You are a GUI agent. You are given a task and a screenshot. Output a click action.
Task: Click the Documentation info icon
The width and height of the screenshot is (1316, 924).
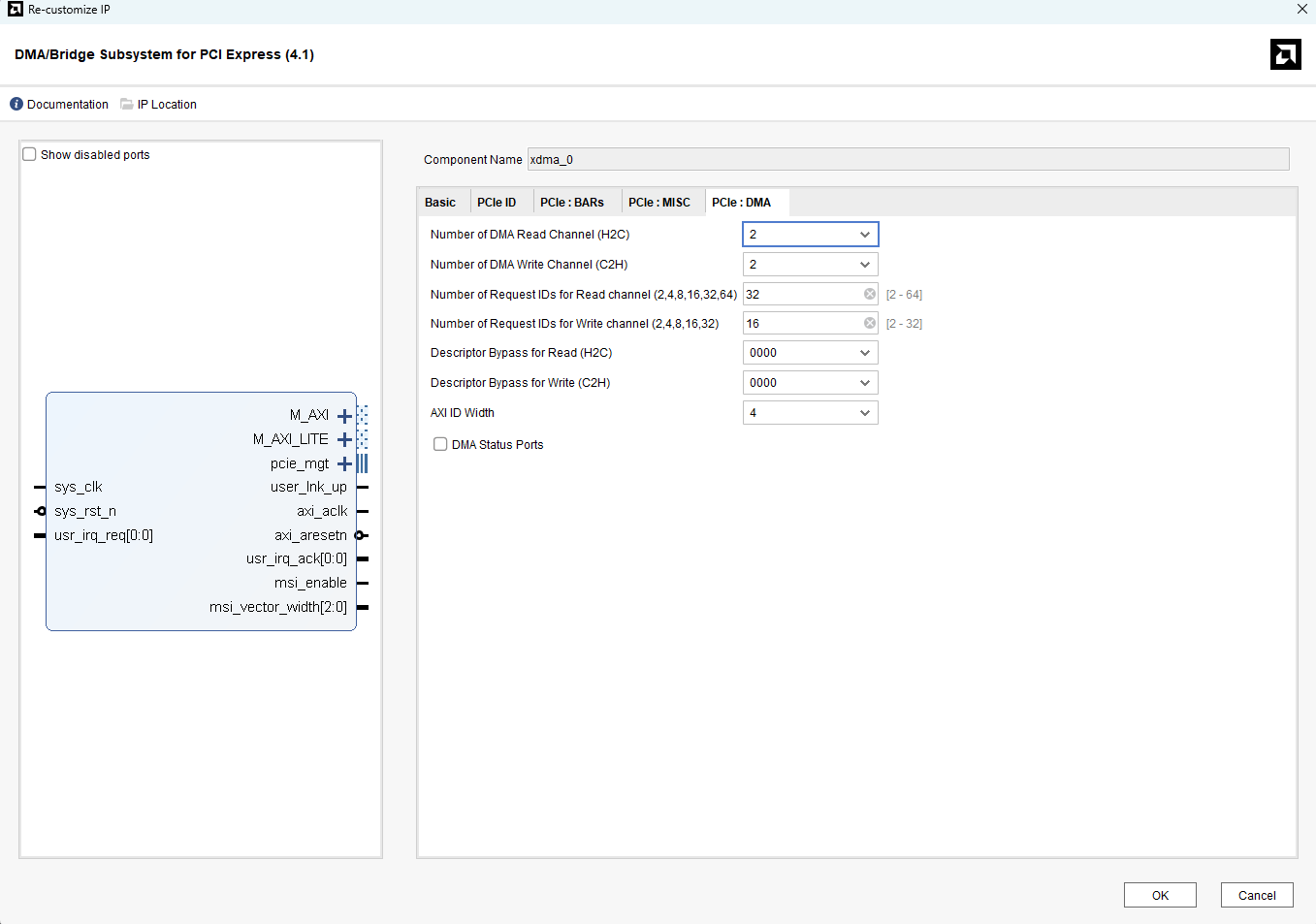pos(16,105)
